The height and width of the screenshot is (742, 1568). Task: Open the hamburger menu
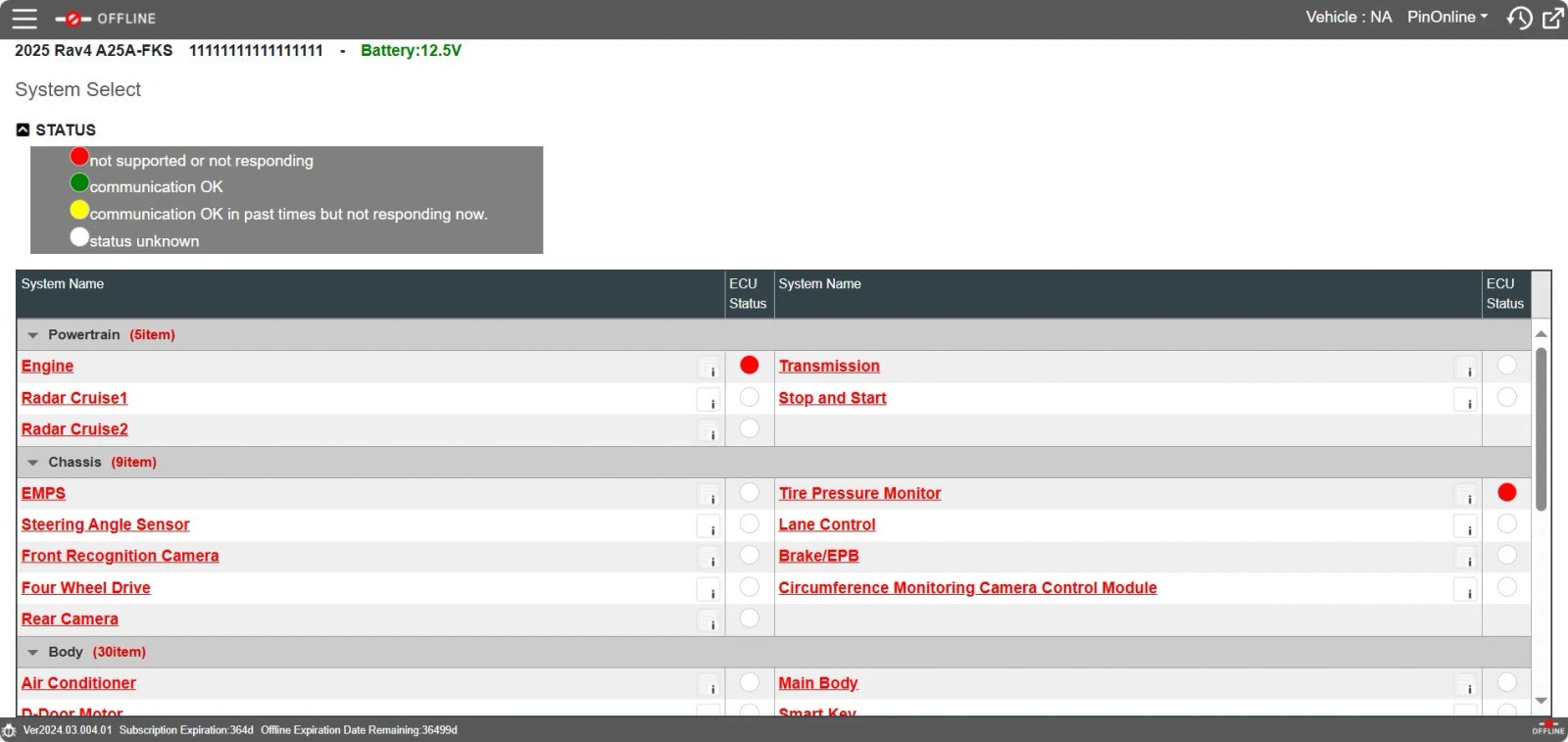(x=24, y=19)
